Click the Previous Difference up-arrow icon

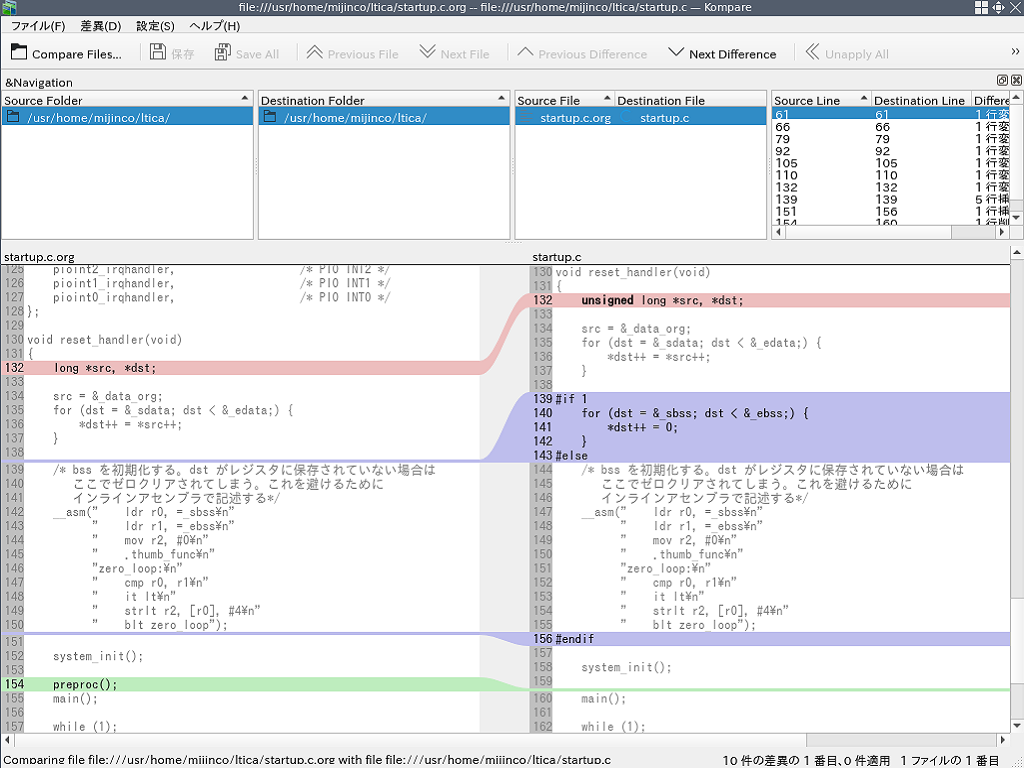[525, 52]
